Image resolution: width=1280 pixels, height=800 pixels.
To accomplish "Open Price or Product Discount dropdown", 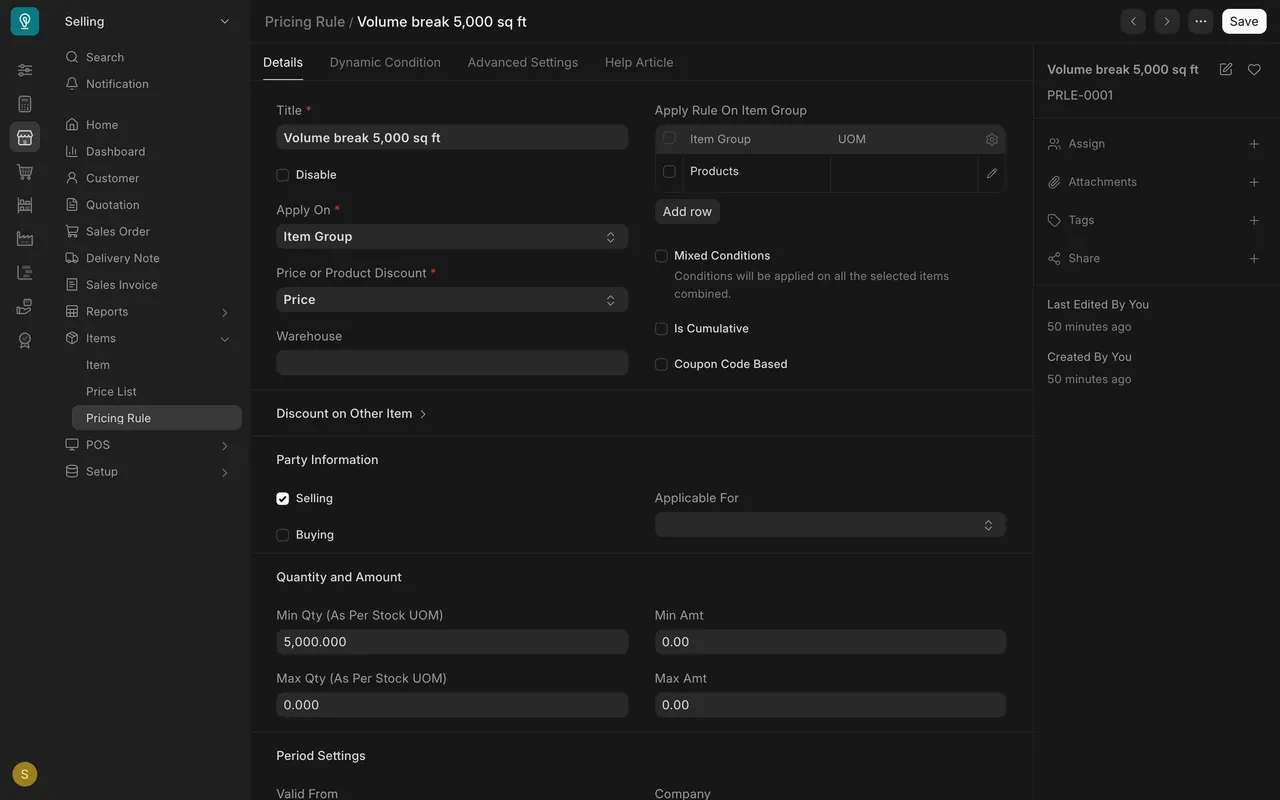I will (452, 300).
